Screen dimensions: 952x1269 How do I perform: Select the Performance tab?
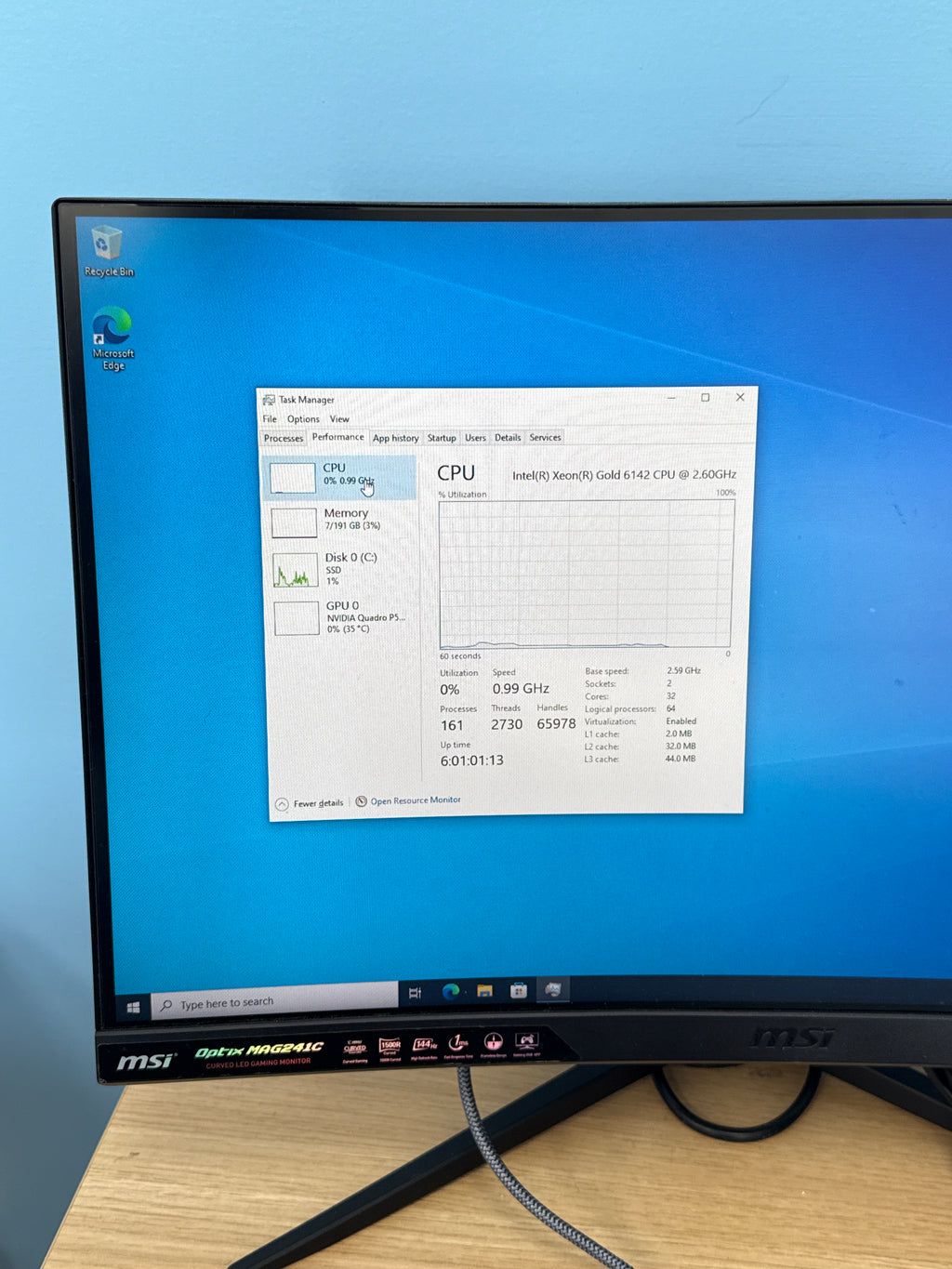337,437
